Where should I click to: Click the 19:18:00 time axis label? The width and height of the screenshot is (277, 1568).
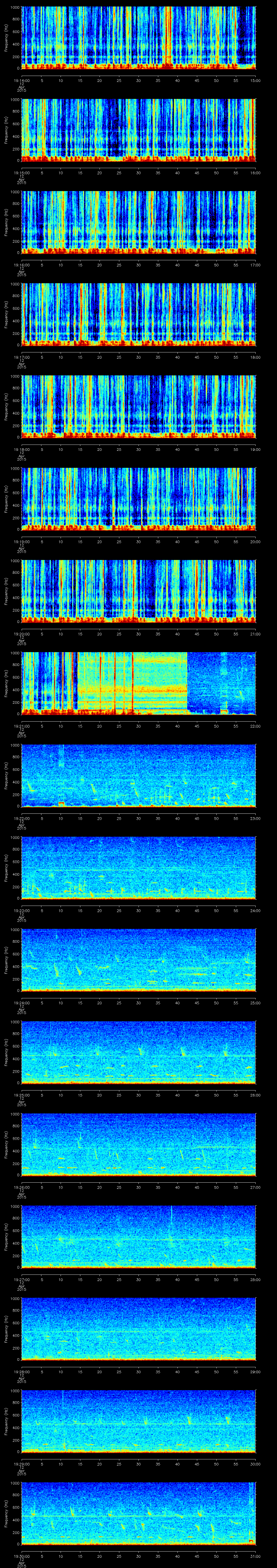(22, 449)
